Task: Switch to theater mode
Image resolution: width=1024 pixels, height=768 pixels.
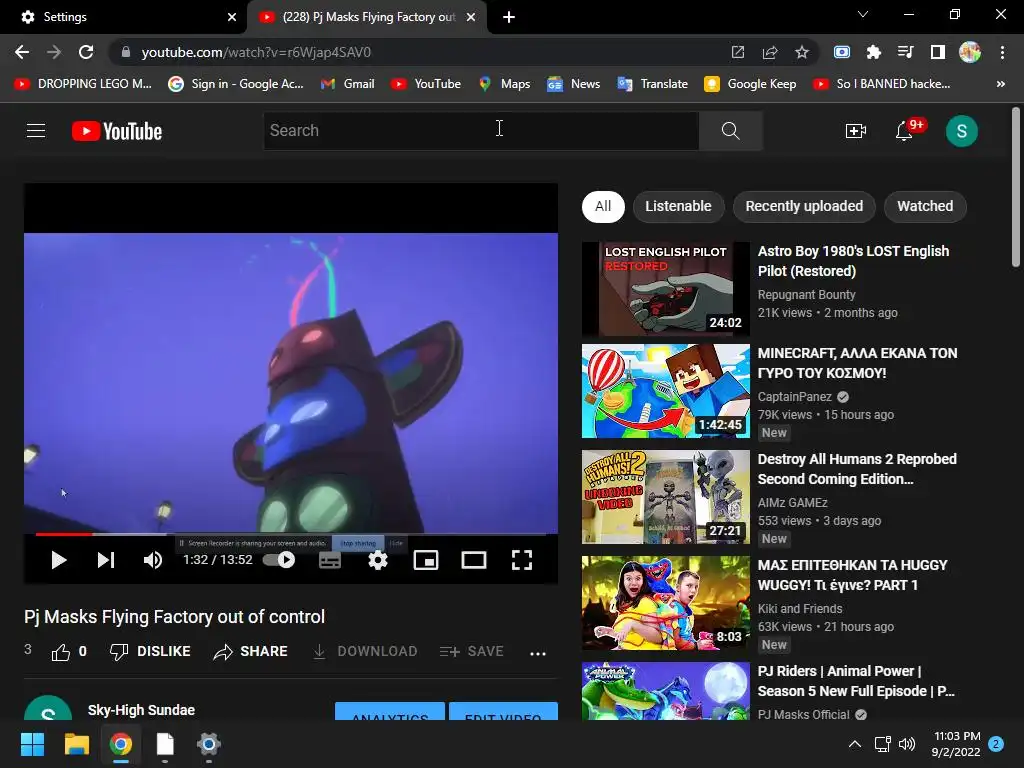Action: pos(473,560)
